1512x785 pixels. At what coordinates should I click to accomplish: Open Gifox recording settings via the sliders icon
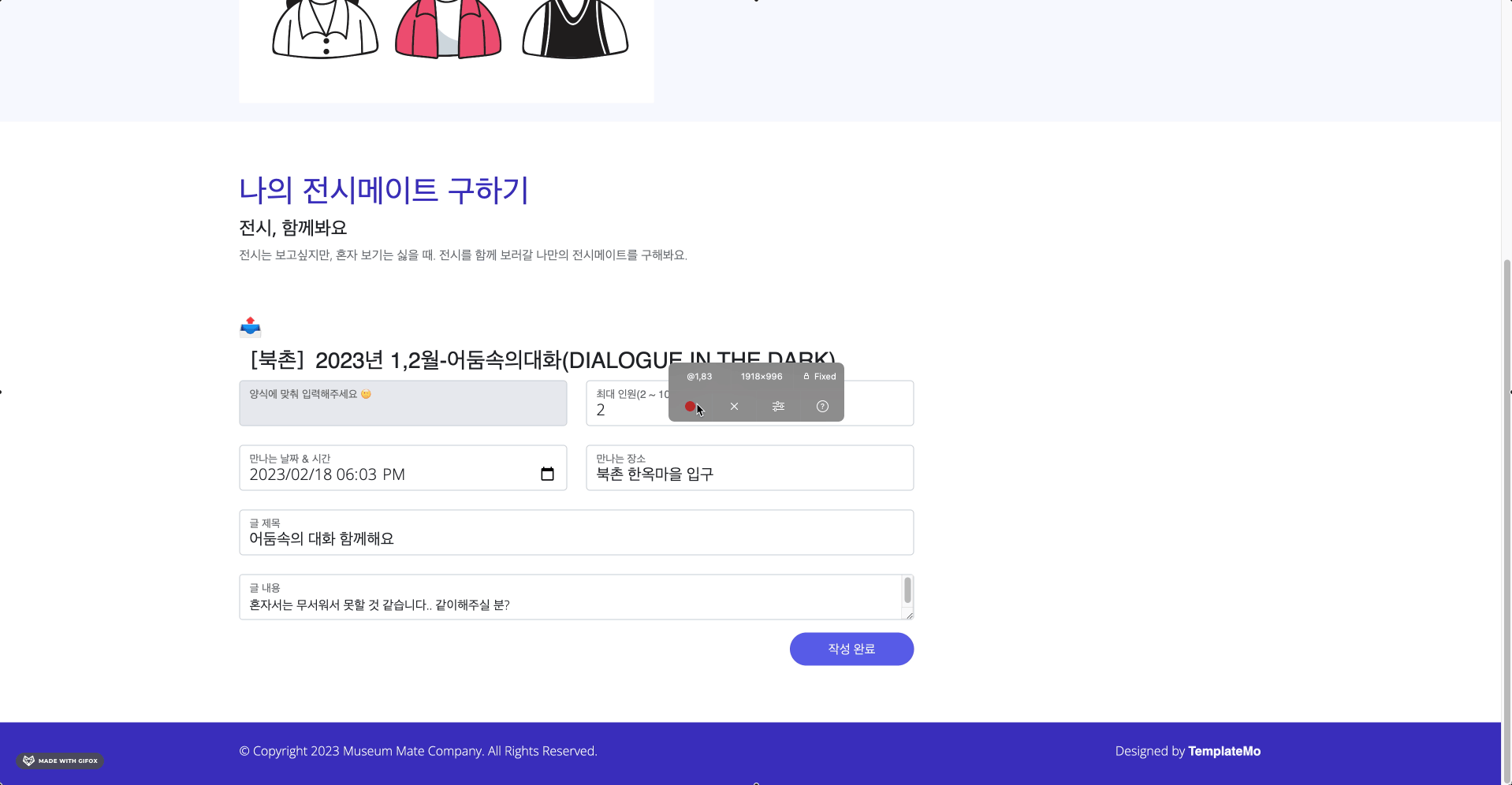point(778,406)
